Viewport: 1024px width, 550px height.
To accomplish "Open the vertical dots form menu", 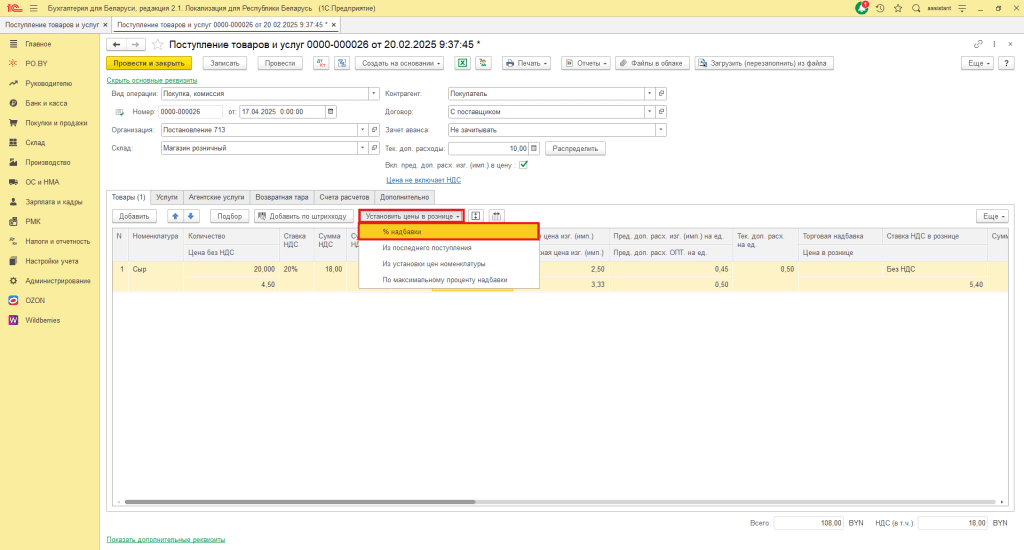I will 995,44.
